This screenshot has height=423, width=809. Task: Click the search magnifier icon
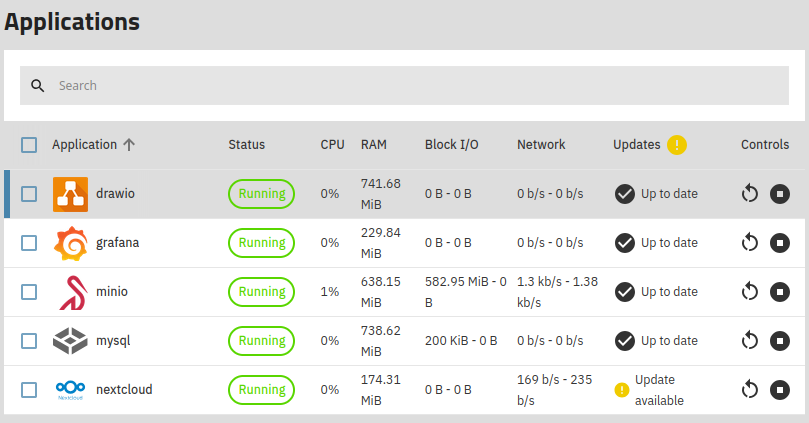pyautogui.click(x=37, y=86)
